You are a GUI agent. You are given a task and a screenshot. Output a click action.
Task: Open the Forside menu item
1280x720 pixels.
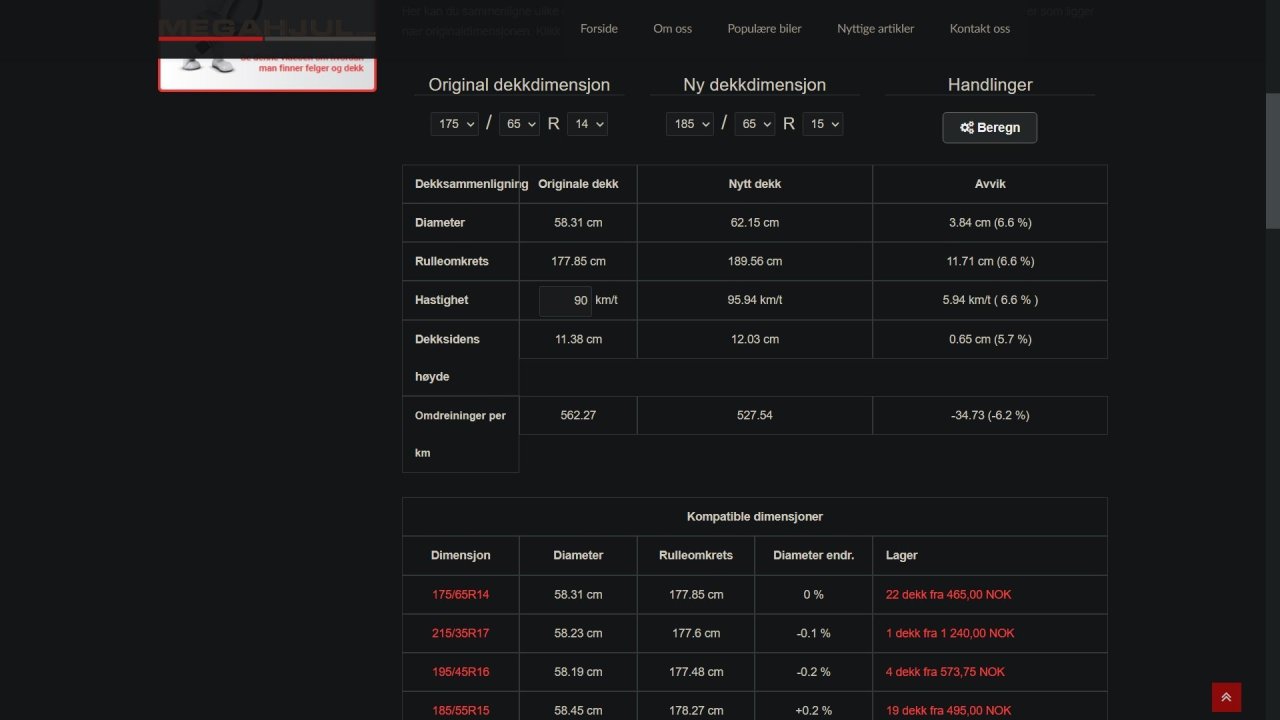point(599,29)
